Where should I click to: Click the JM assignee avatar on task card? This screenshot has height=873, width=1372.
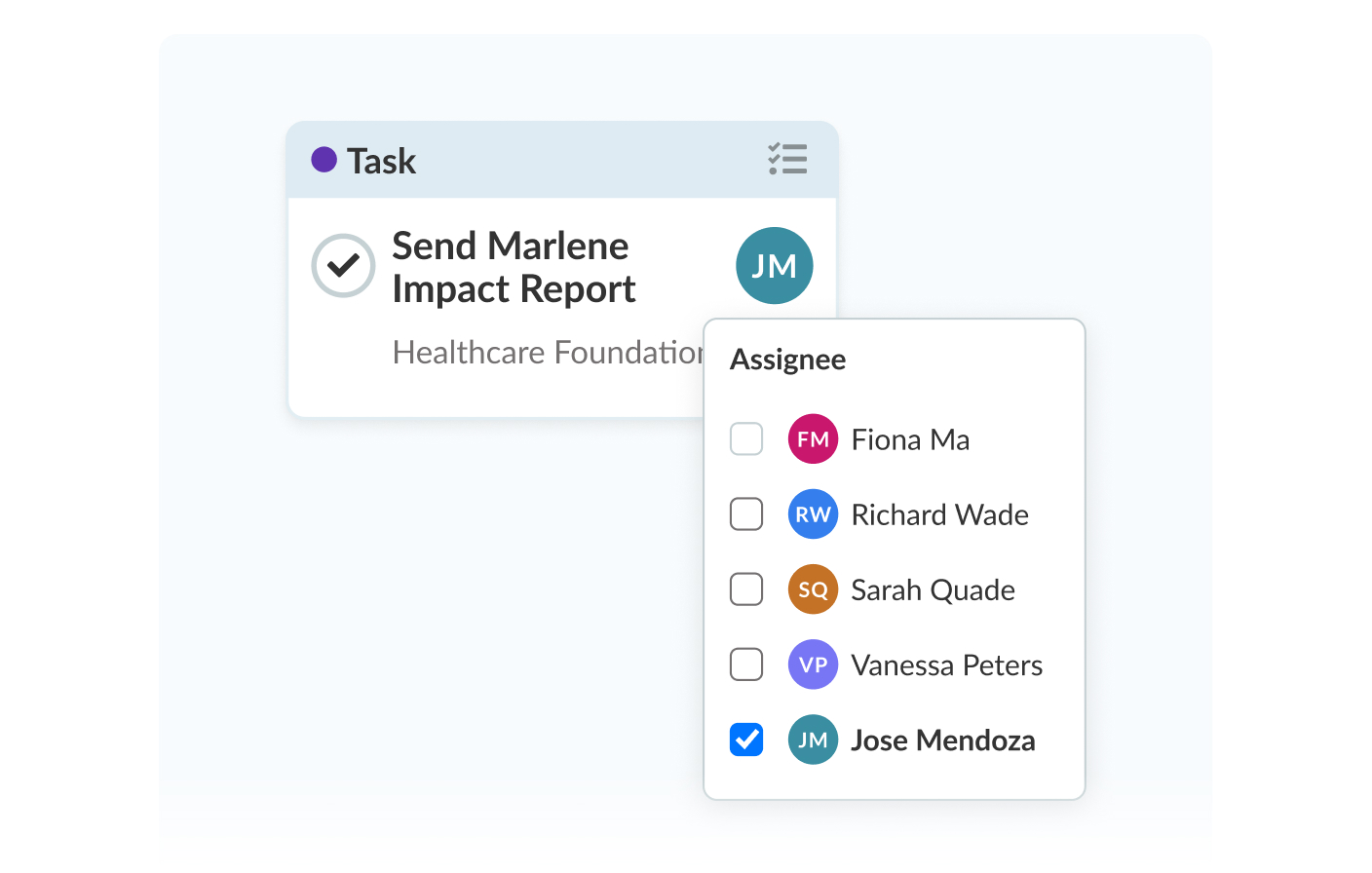tap(775, 266)
